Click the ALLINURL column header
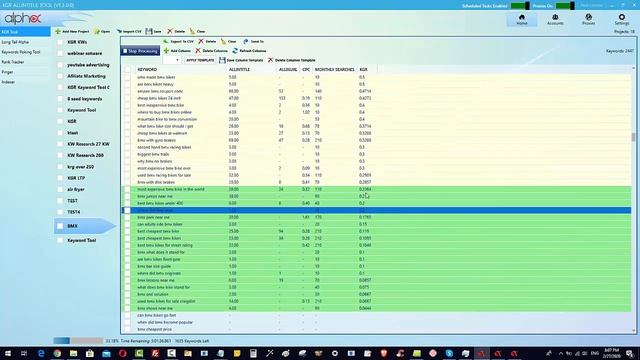The image size is (640, 360). point(288,70)
